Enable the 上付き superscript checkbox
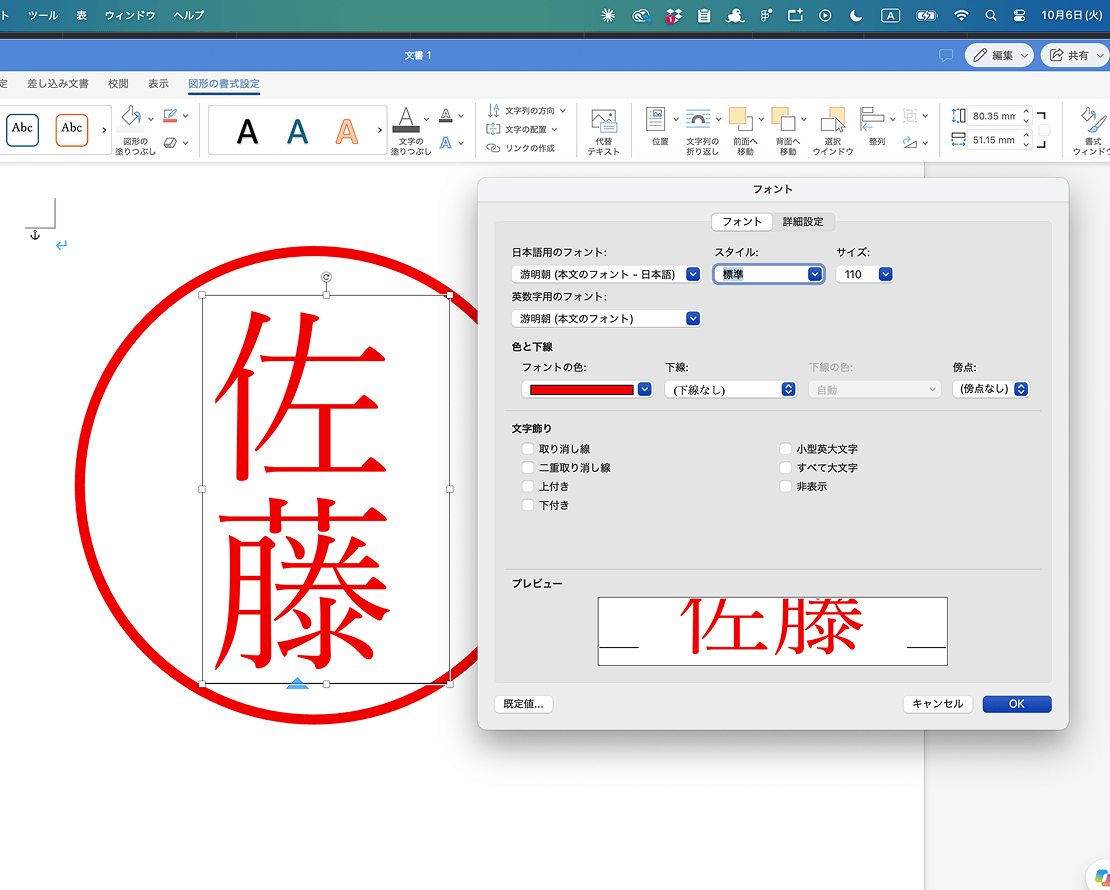The height and width of the screenshot is (890, 1110). click(527, 486)
